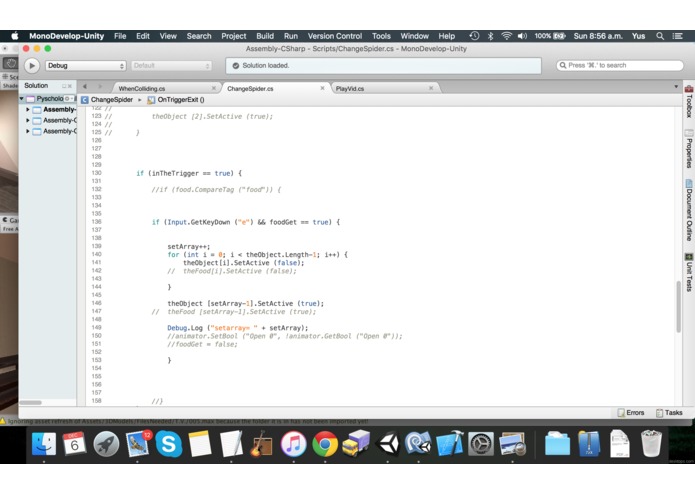
Task: Click the Time Machine menu bar icon
Action: coord(474,36)
